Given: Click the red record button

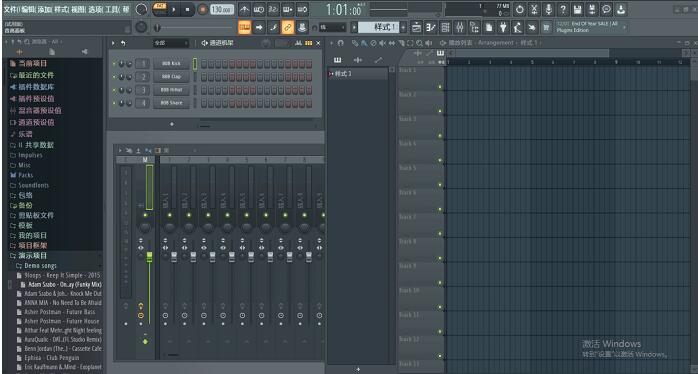Looking at the screenshot, I should coord(203,9).
